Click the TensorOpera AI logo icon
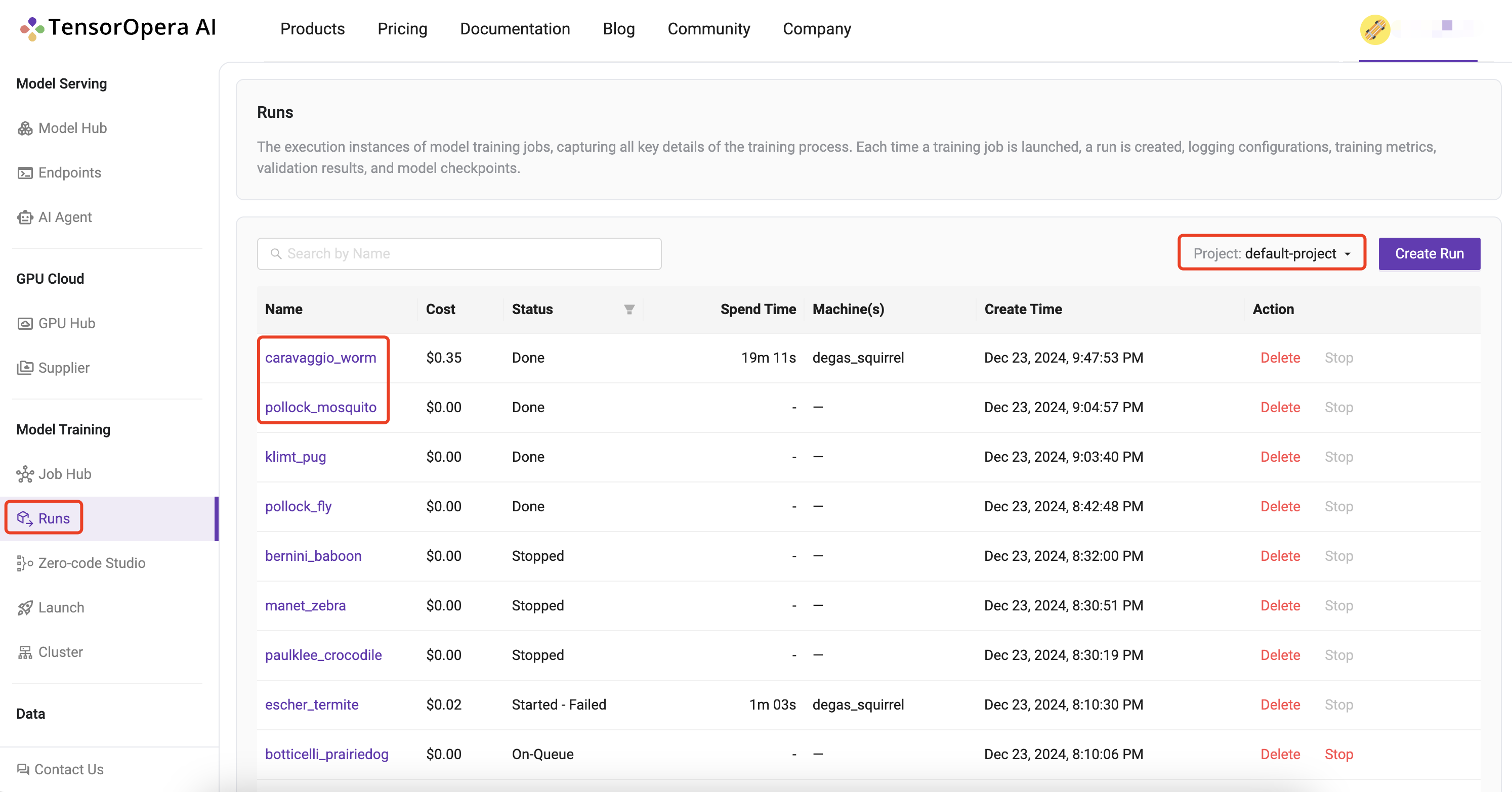Image resolution: width=1512 pixels, height=792 pixels. [31, 27]
